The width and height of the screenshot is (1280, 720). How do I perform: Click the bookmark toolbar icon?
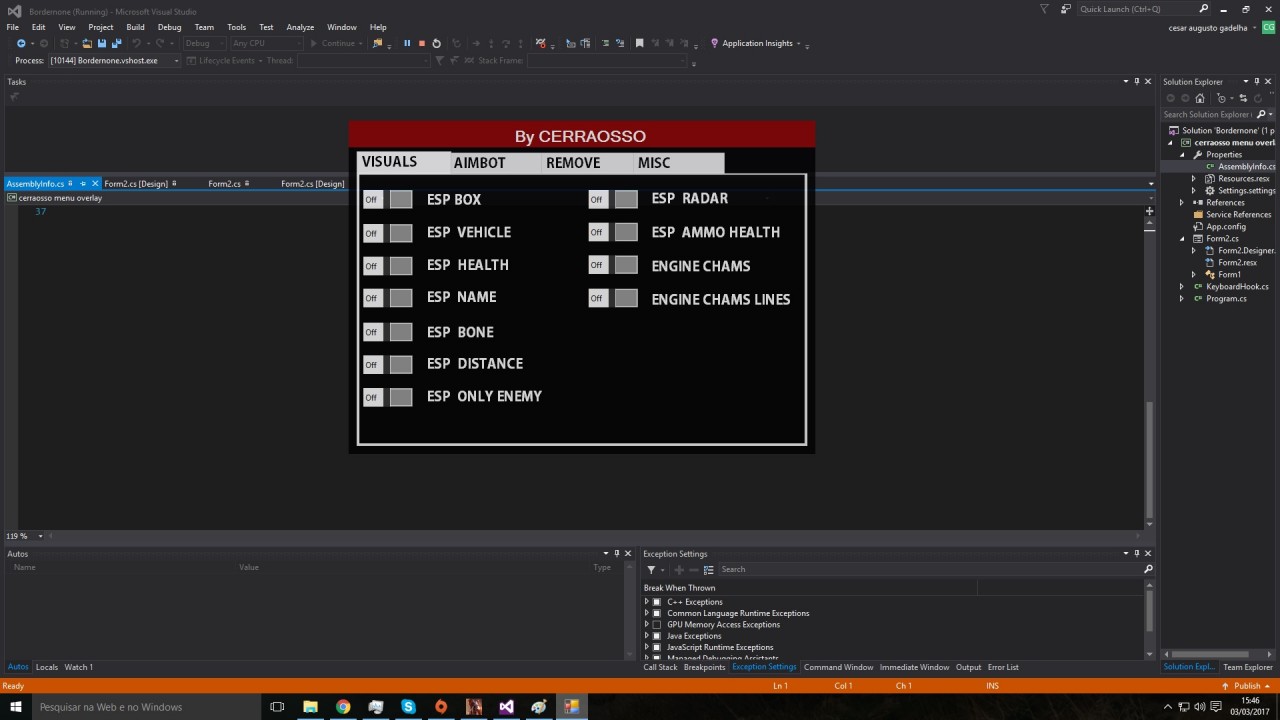639,43
